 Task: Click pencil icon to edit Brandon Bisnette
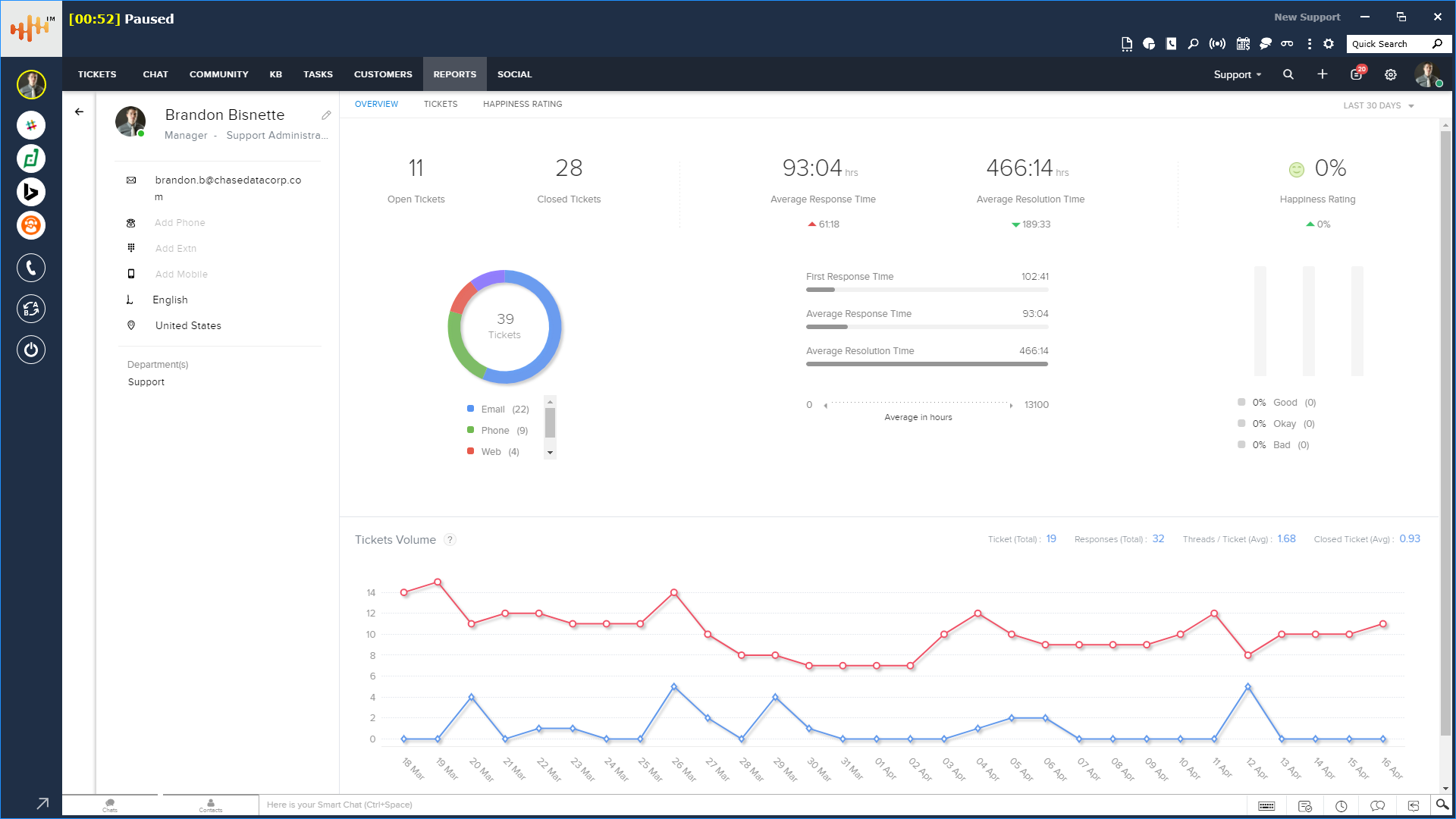click(x=326, y=115)
